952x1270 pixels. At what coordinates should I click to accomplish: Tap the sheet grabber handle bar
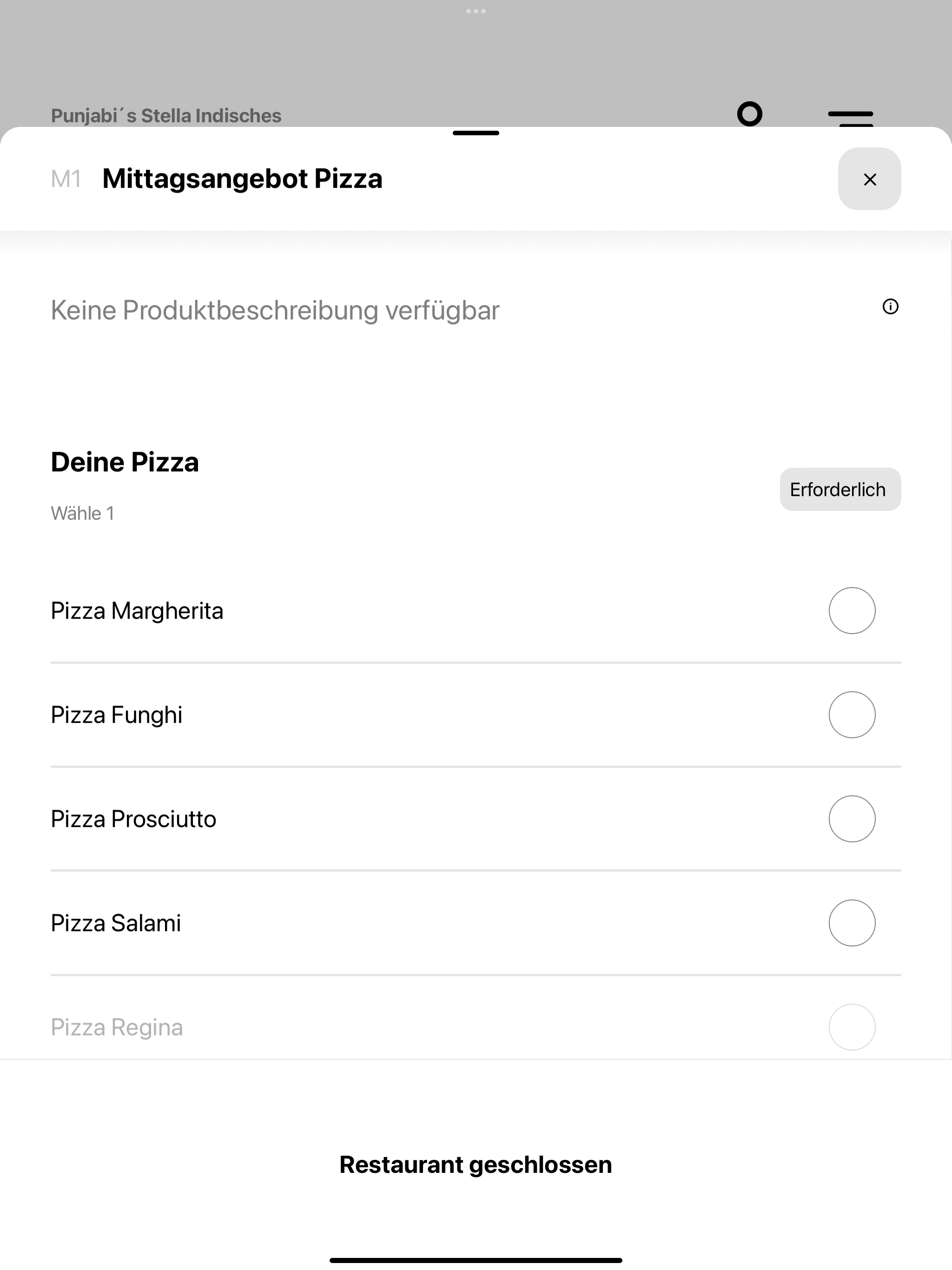(476, 133)
